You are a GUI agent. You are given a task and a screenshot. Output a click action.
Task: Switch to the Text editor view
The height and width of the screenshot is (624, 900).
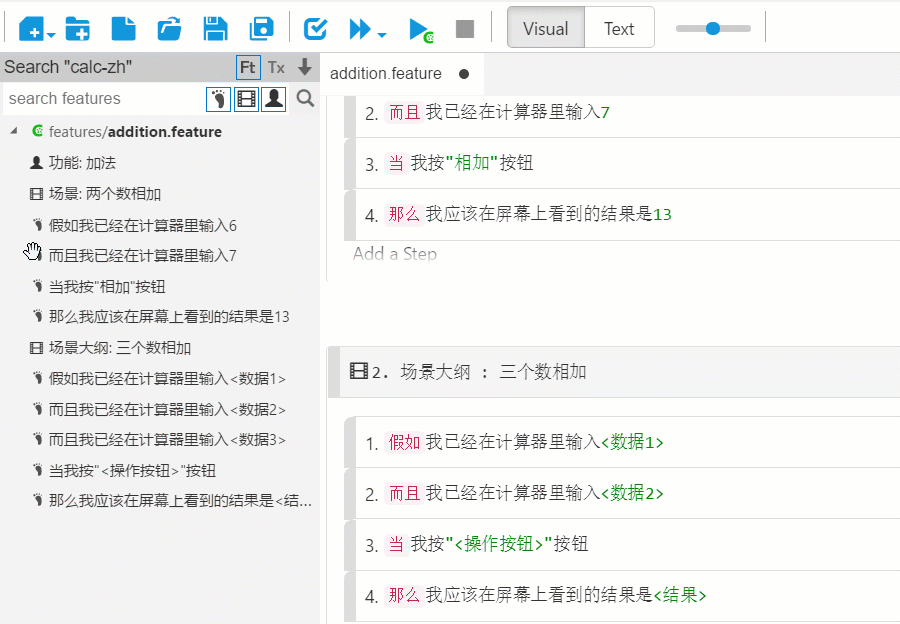619,29
